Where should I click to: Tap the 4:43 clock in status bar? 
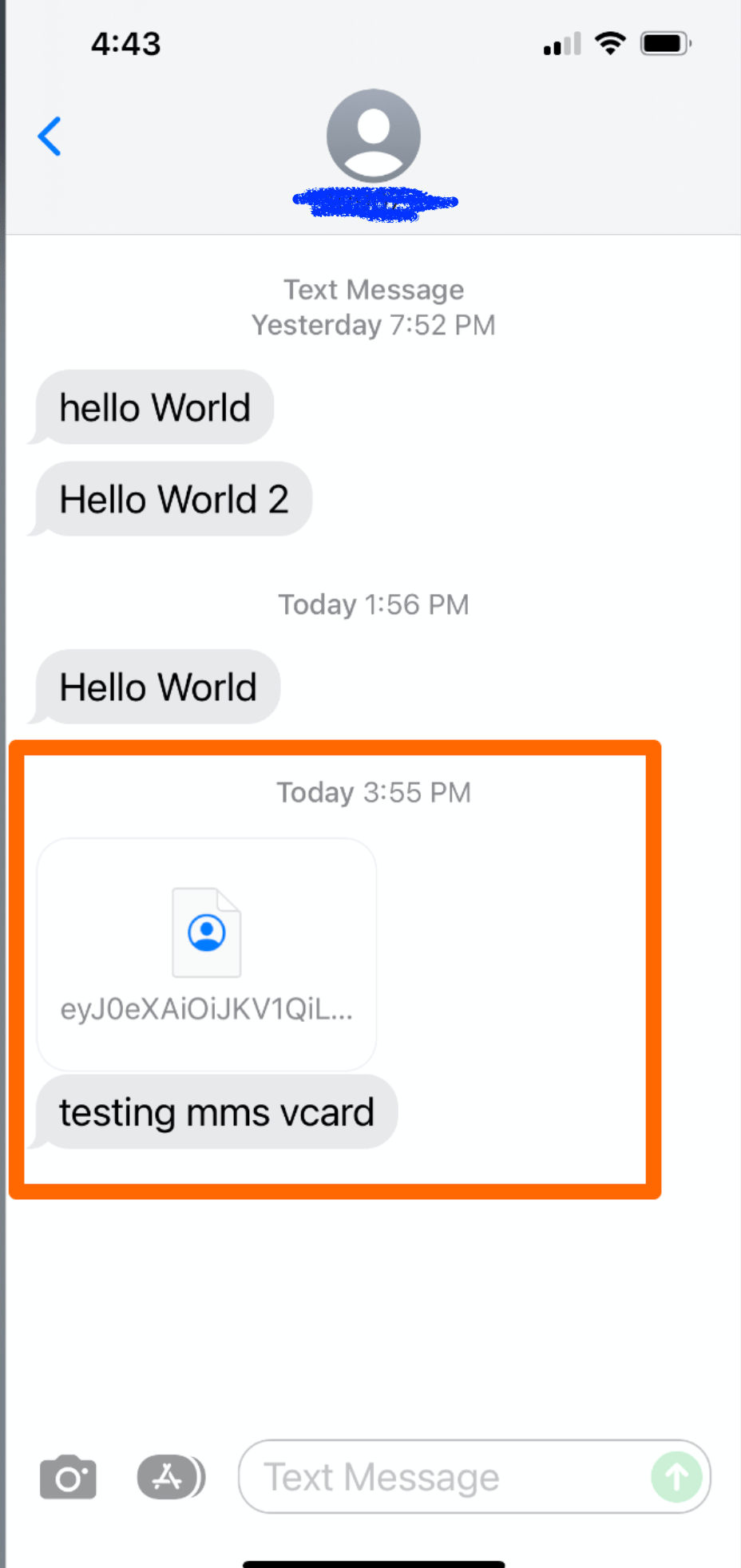coord(126,44)
